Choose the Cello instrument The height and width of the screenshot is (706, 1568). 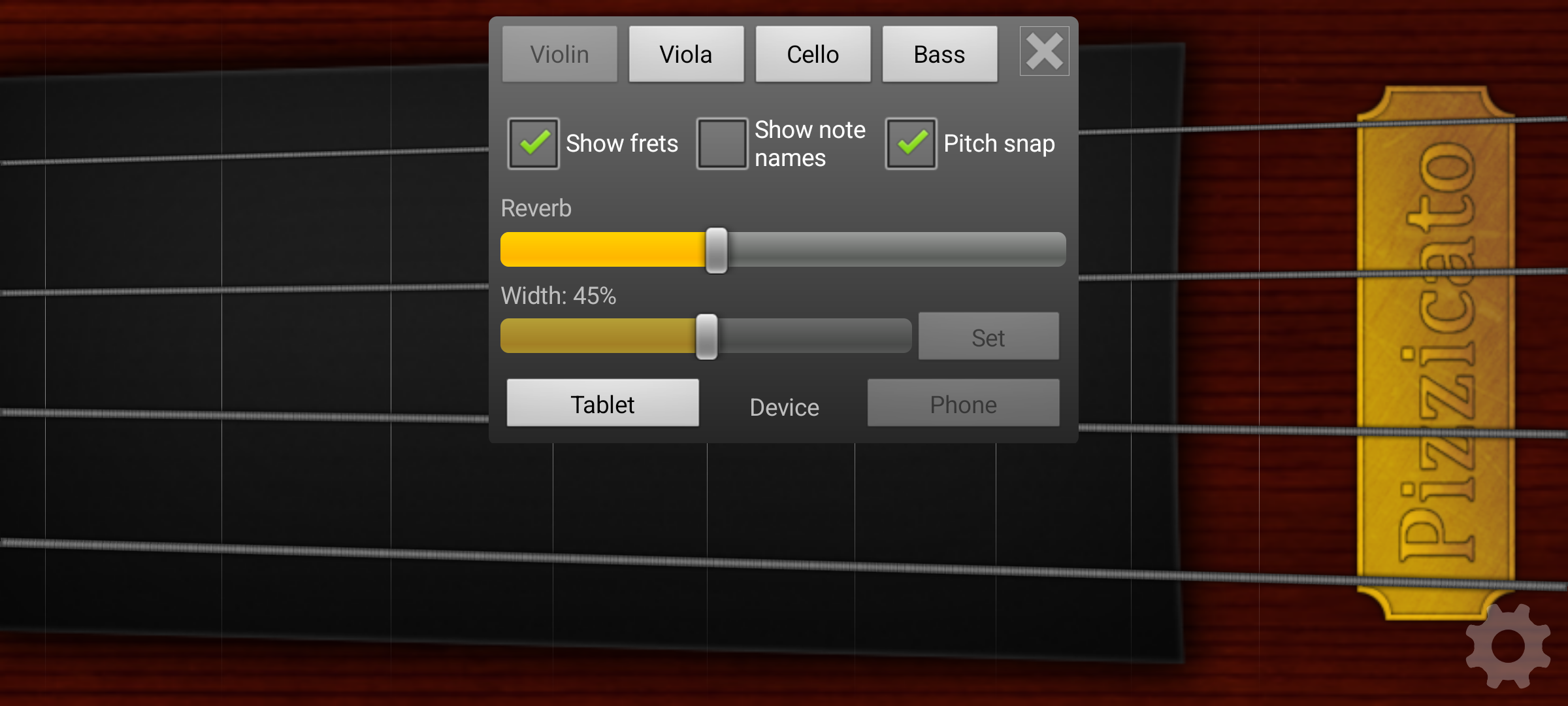click(813, 54)
